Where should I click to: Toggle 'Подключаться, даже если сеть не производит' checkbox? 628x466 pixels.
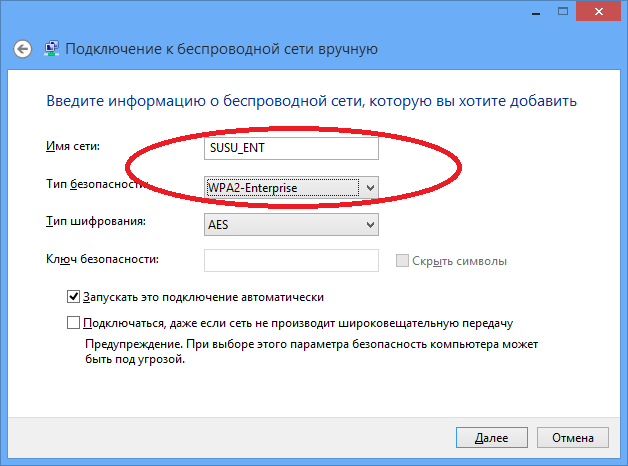73,323
